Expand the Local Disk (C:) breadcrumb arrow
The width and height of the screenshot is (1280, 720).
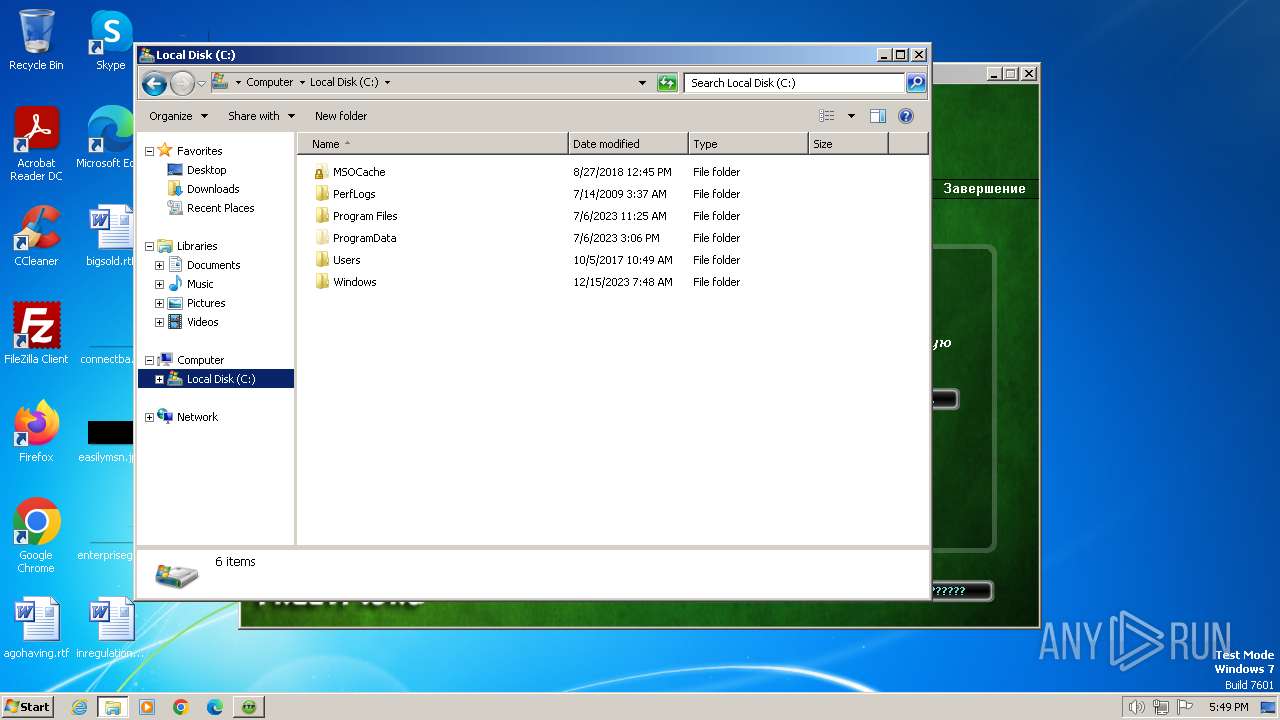point(387,83)
